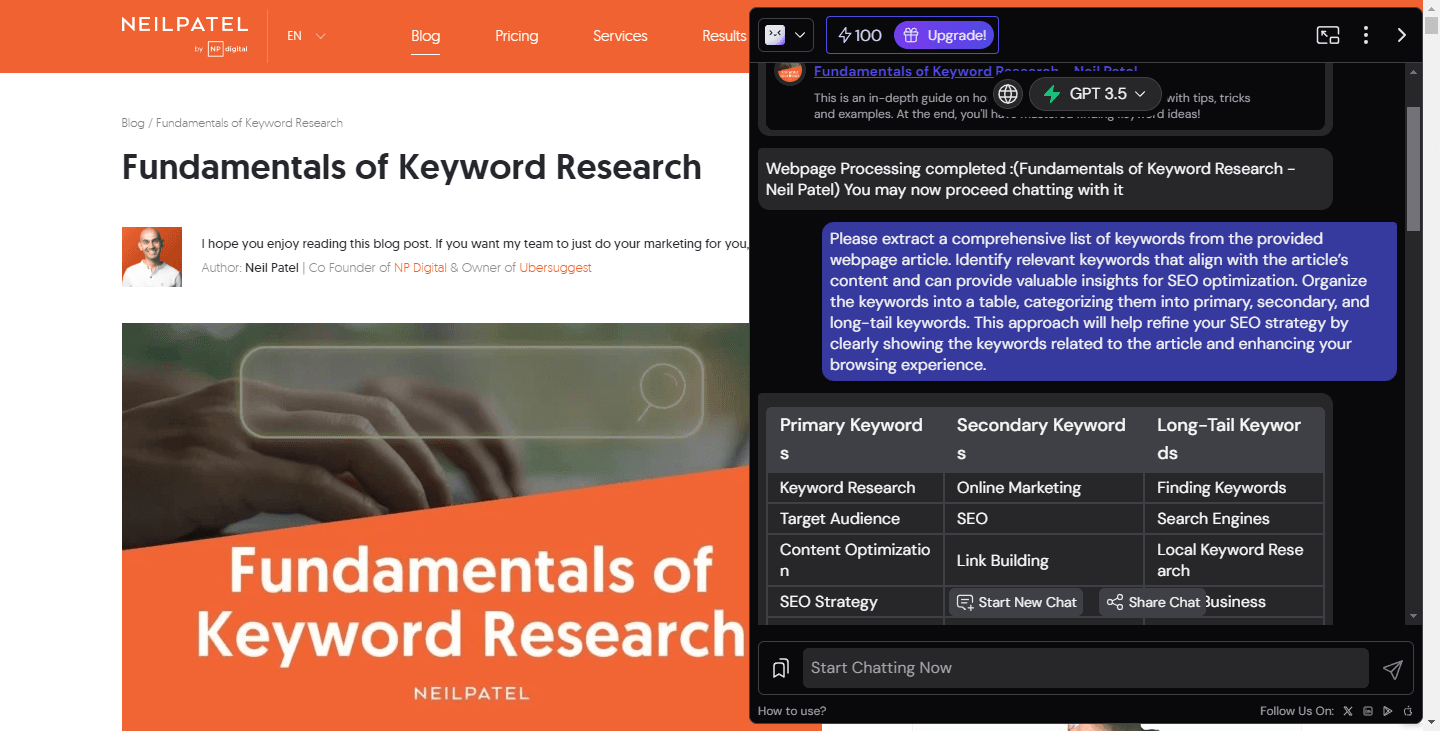Viewport: 1440px width, 731px height.
Task: Open the Apple follow icon
Action: coord(1407,711)
